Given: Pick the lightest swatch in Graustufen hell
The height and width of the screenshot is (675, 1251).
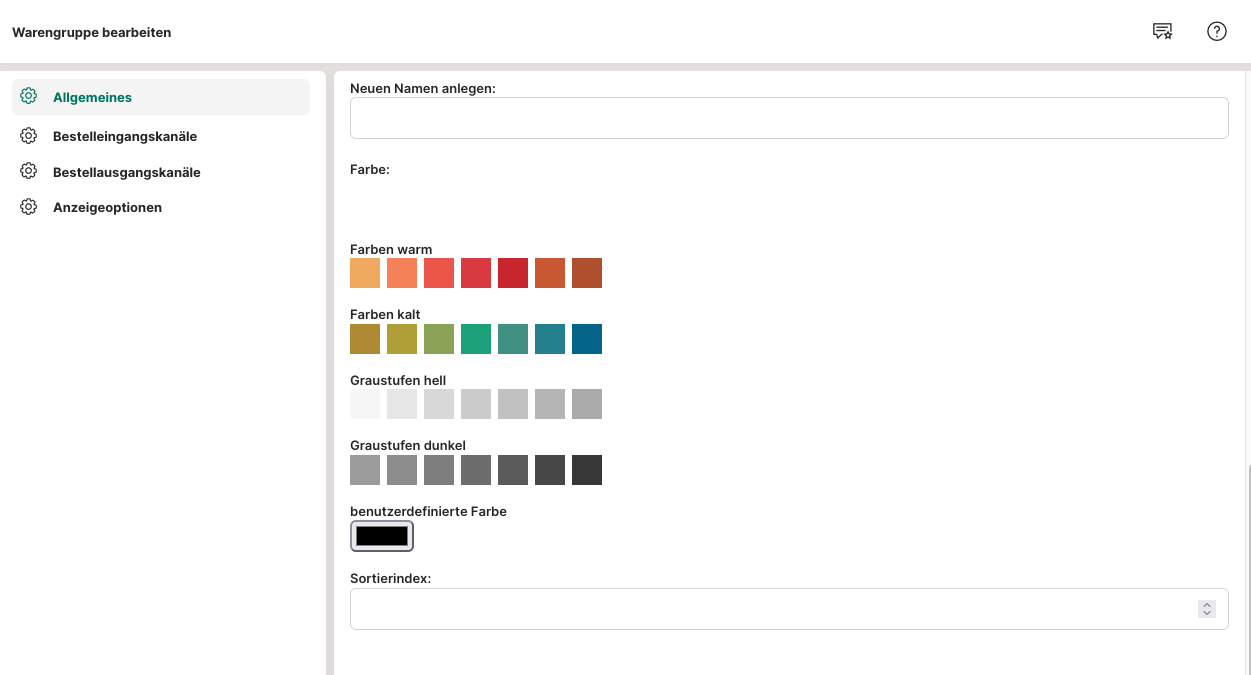Looking at the screenshot, I should [365, 404].
